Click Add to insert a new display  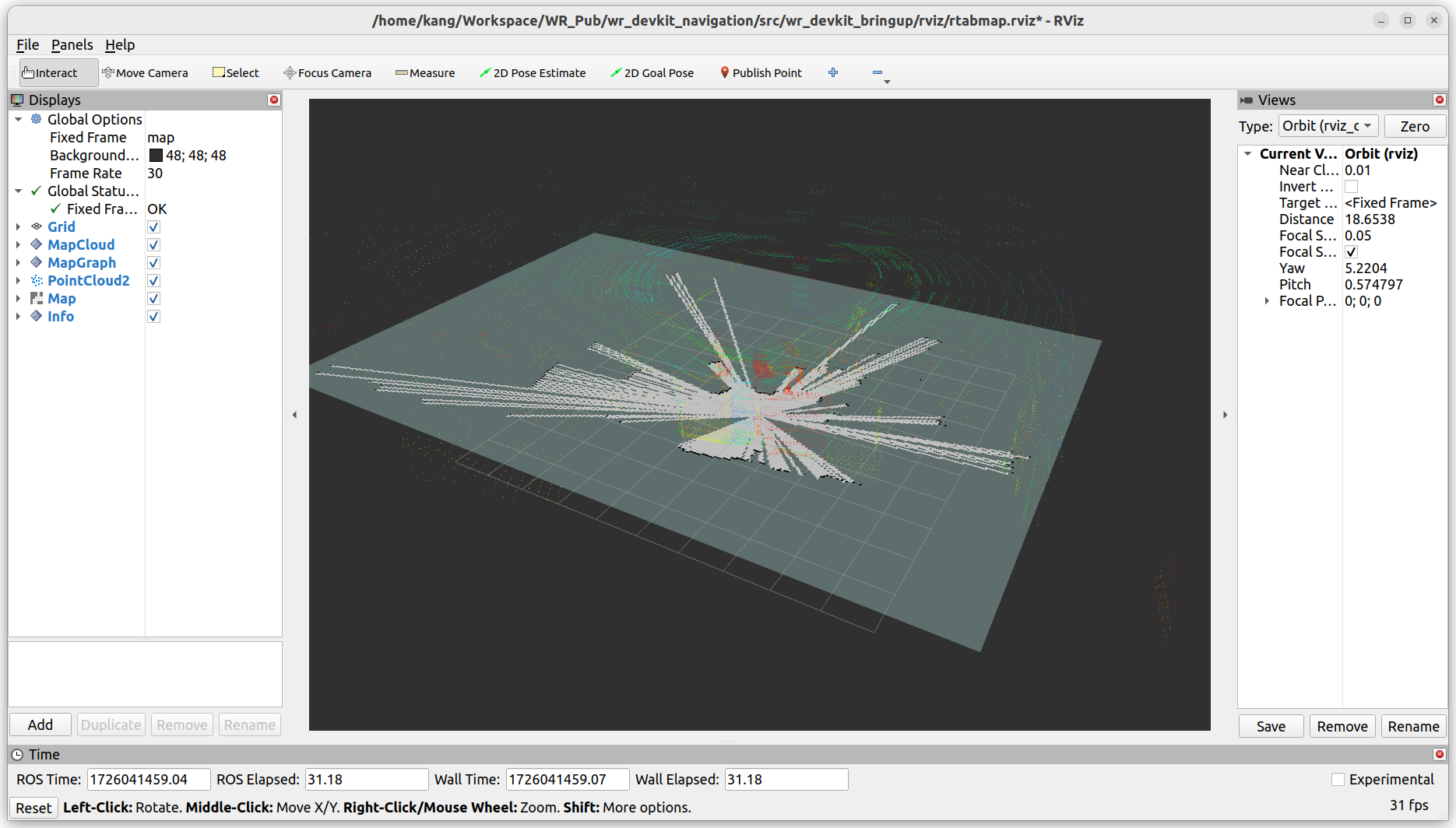click(x=40, y=724)
